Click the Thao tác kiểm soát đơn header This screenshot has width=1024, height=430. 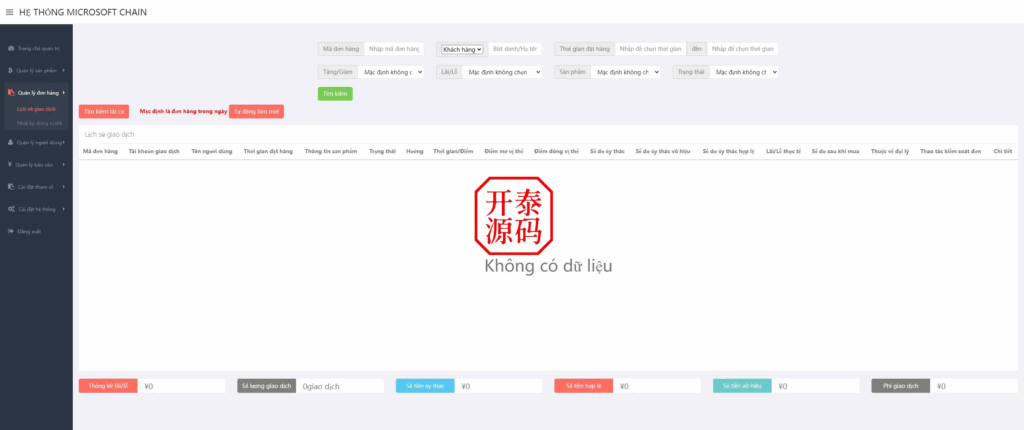tap(950, 152)
